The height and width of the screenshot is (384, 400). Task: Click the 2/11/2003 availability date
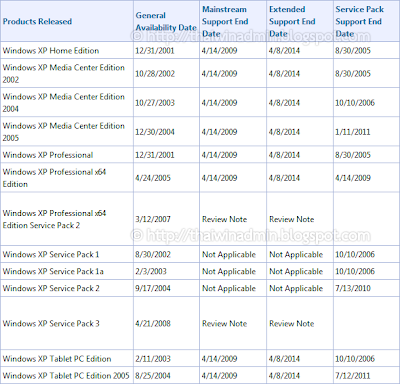(x=153, y=359)
